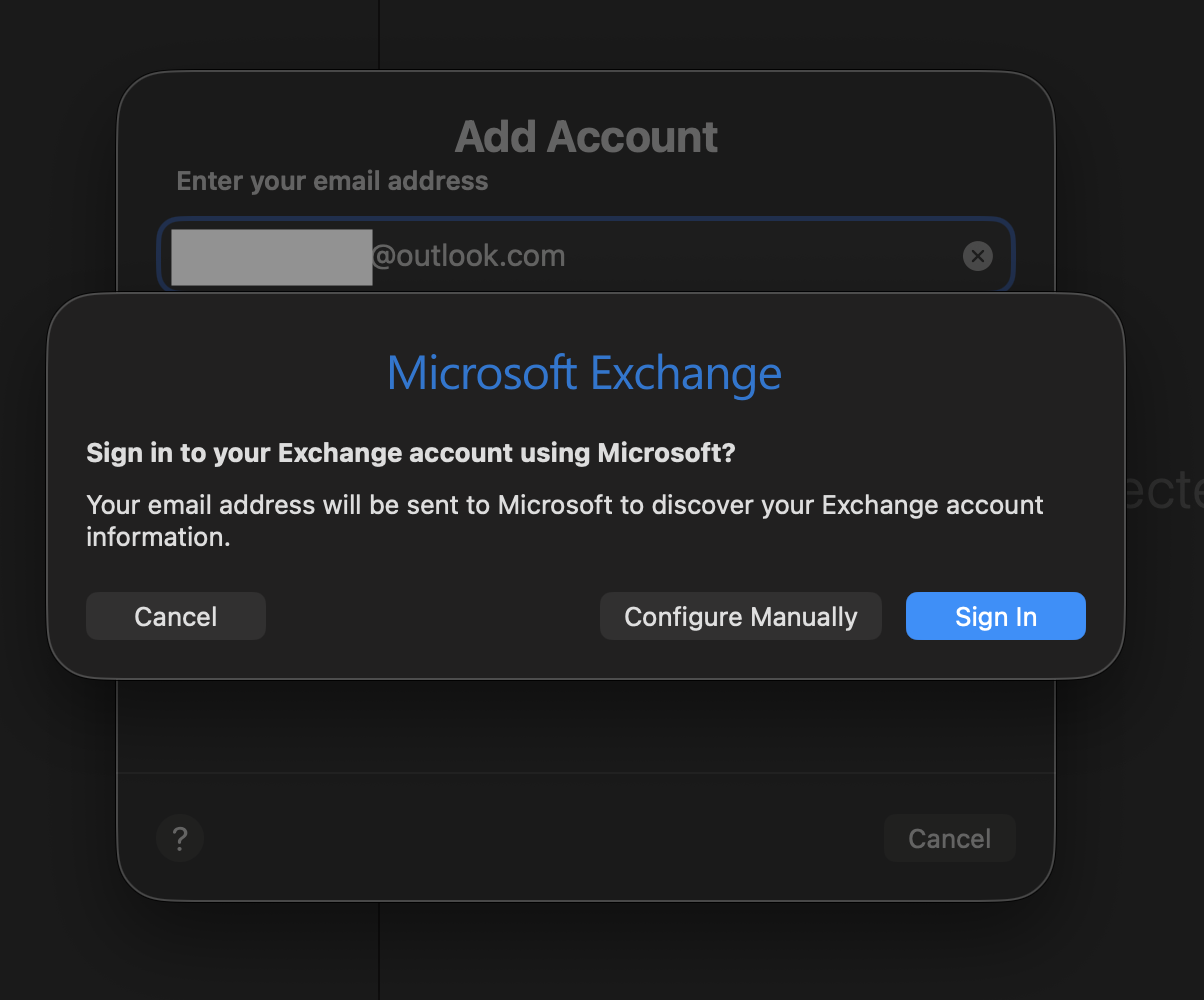Image resolution: width=1204 pixels, height=1000 pixels.
Task: Click the empty area between help and Cancel
Action: [540, 838]
